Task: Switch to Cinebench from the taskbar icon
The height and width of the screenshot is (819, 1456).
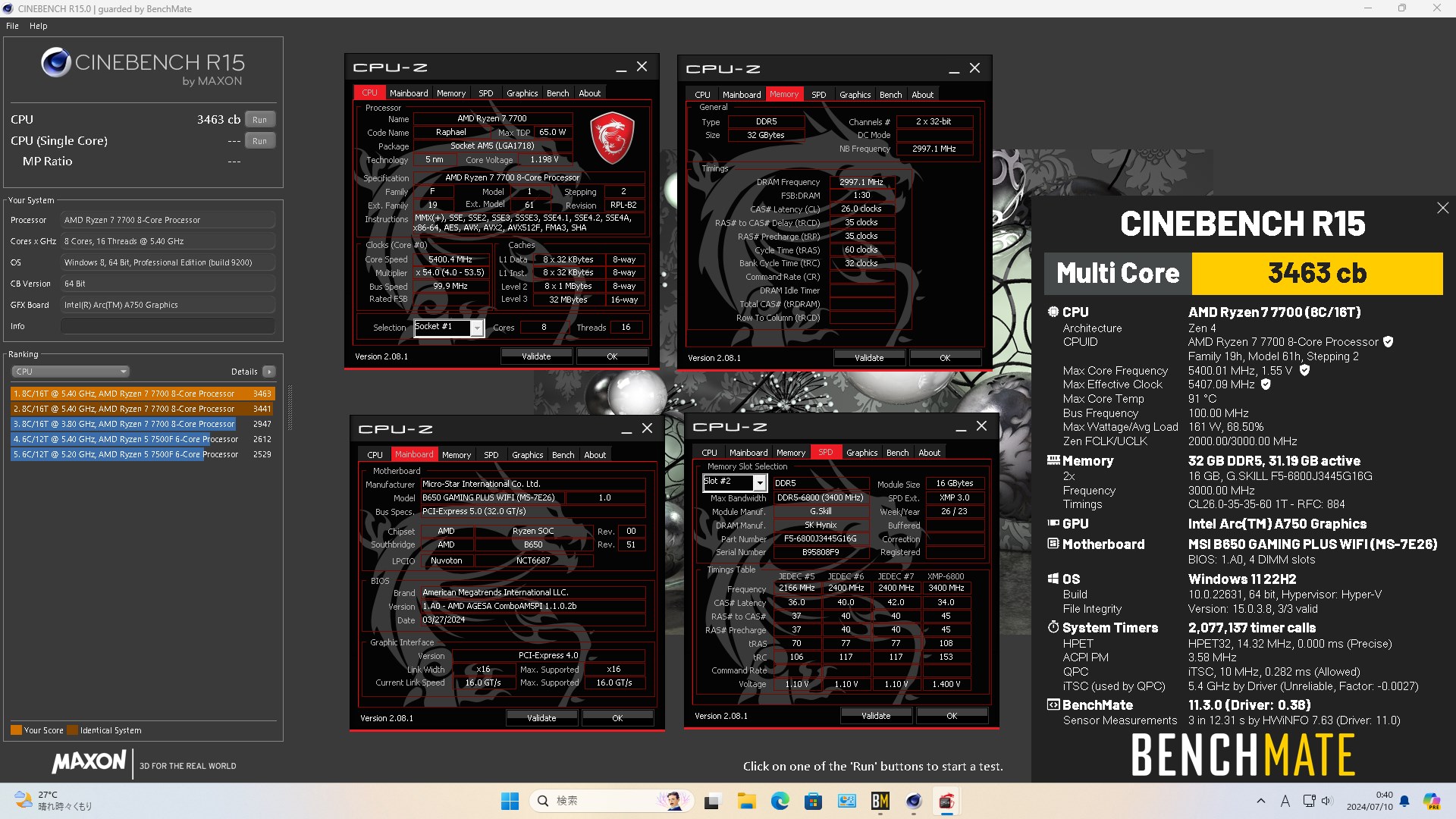Action: click(x=913, y=801)
